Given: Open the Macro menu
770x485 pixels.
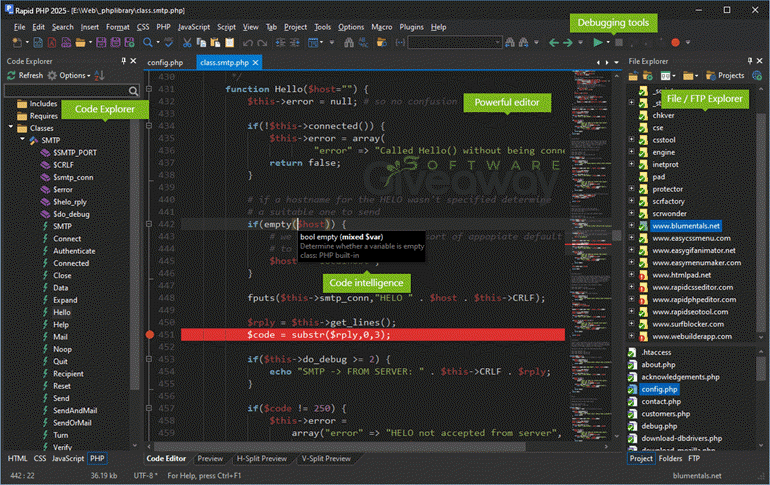Looking at the screenshot, I should click(x=382, y=27).
